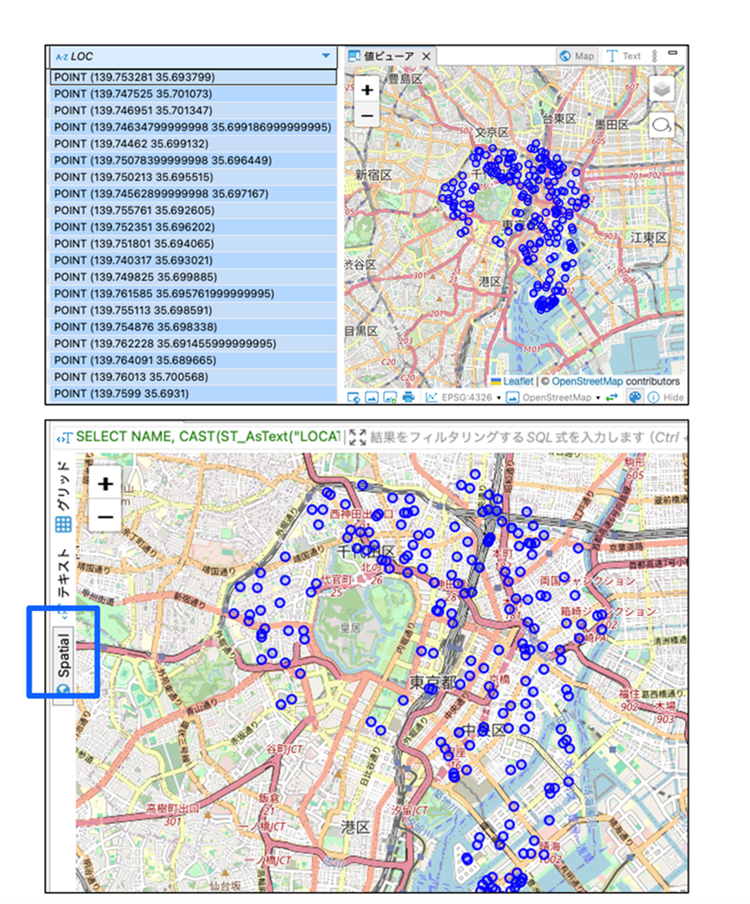Viewport: 750px width, 904px height.
Task: Zoom out on the upper value viewer map
Action: 367,115
